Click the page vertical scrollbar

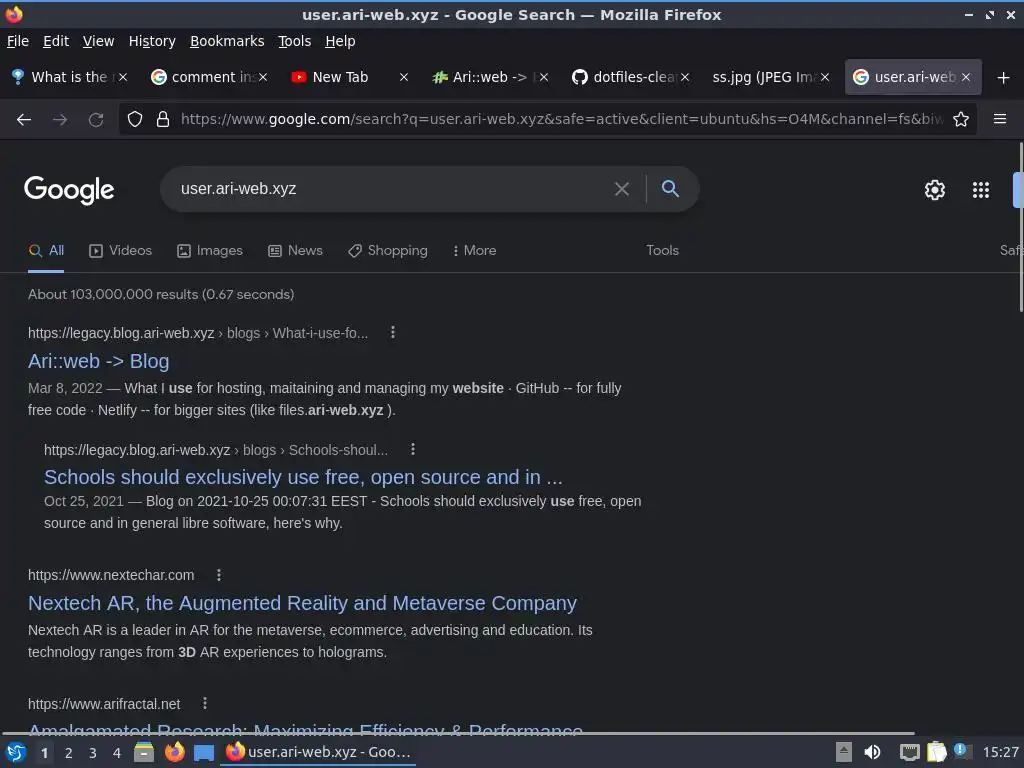[x=1021, y=228]
